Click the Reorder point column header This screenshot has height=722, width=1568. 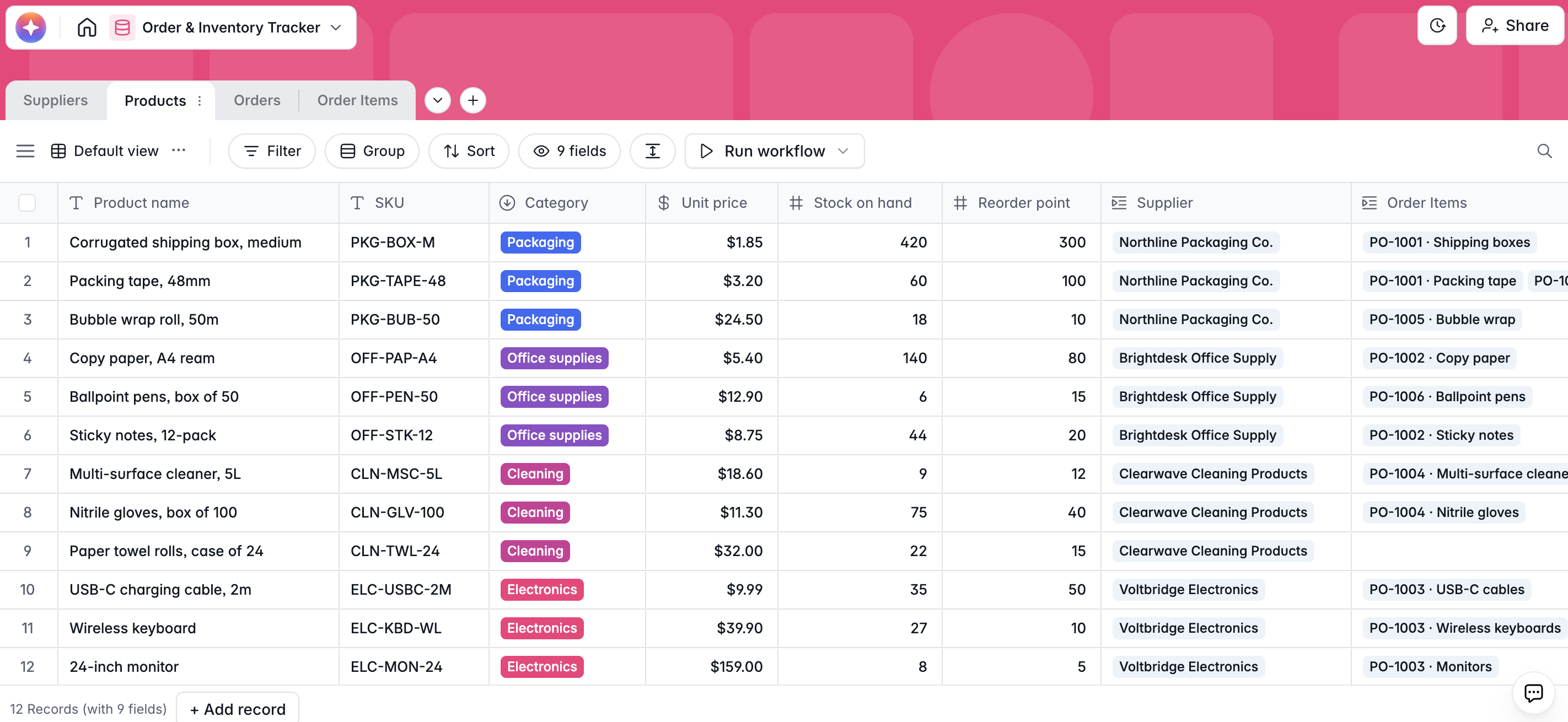click(x=1021, y=203)
